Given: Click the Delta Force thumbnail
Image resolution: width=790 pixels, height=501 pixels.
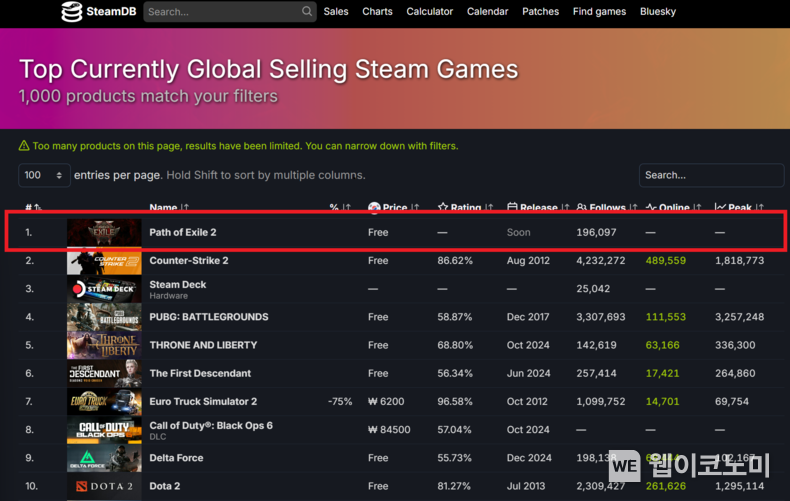Looking at the screenshot, I should 104,458.
